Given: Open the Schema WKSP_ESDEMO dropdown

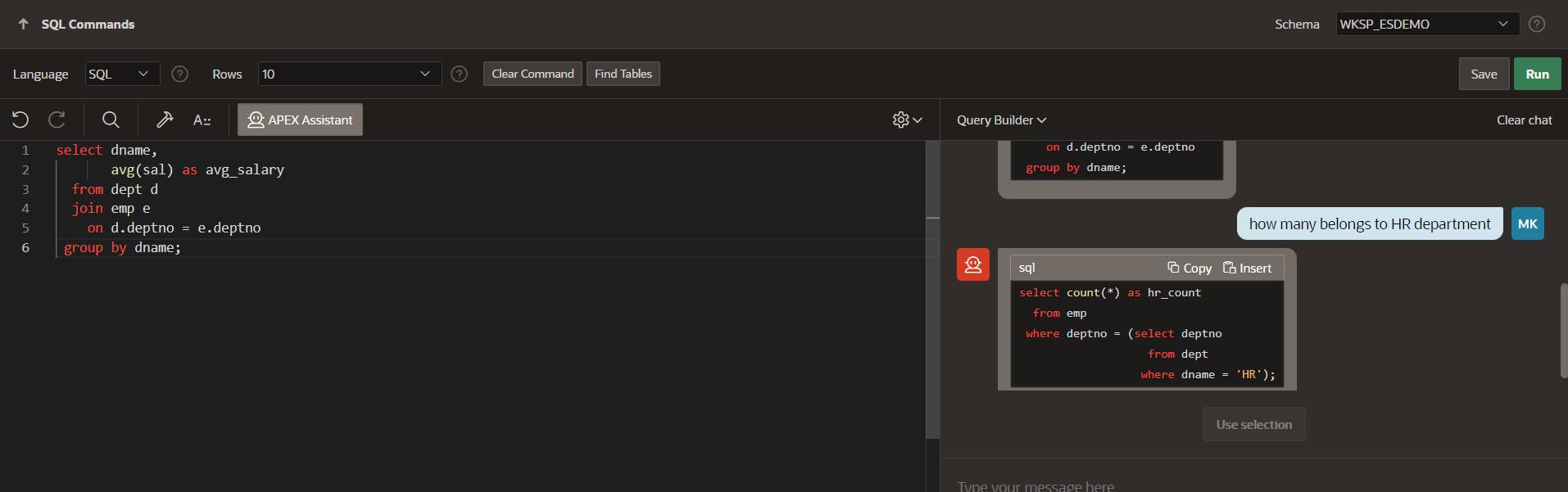Looking at the screenshot, I should 1426,25.
